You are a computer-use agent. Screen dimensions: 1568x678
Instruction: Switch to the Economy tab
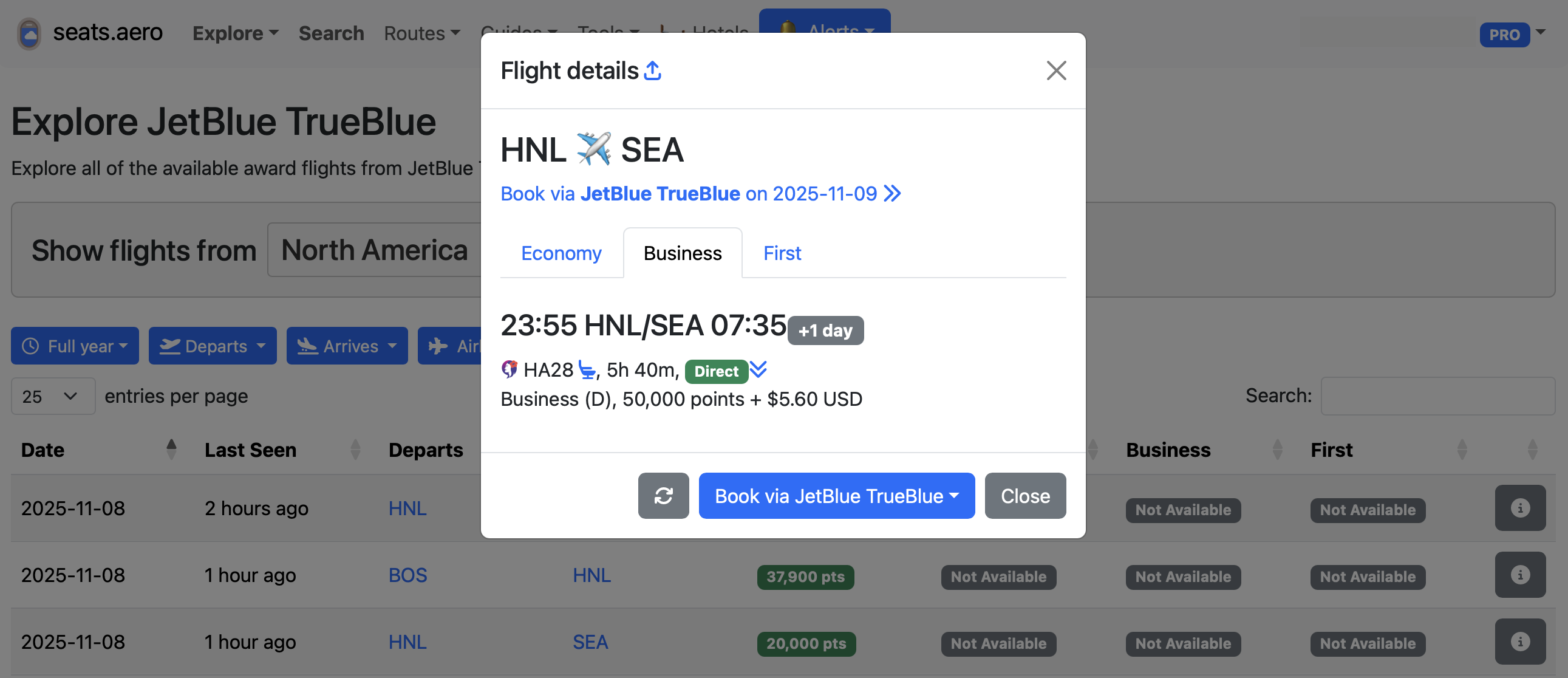[561, 253]
